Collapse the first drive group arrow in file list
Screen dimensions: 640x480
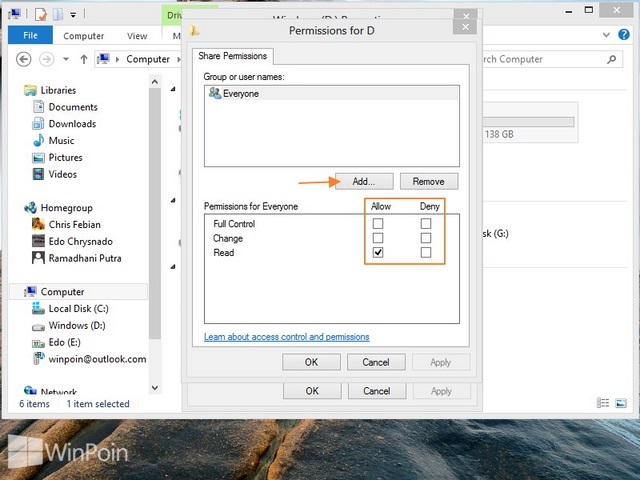(x=173, y=89)
